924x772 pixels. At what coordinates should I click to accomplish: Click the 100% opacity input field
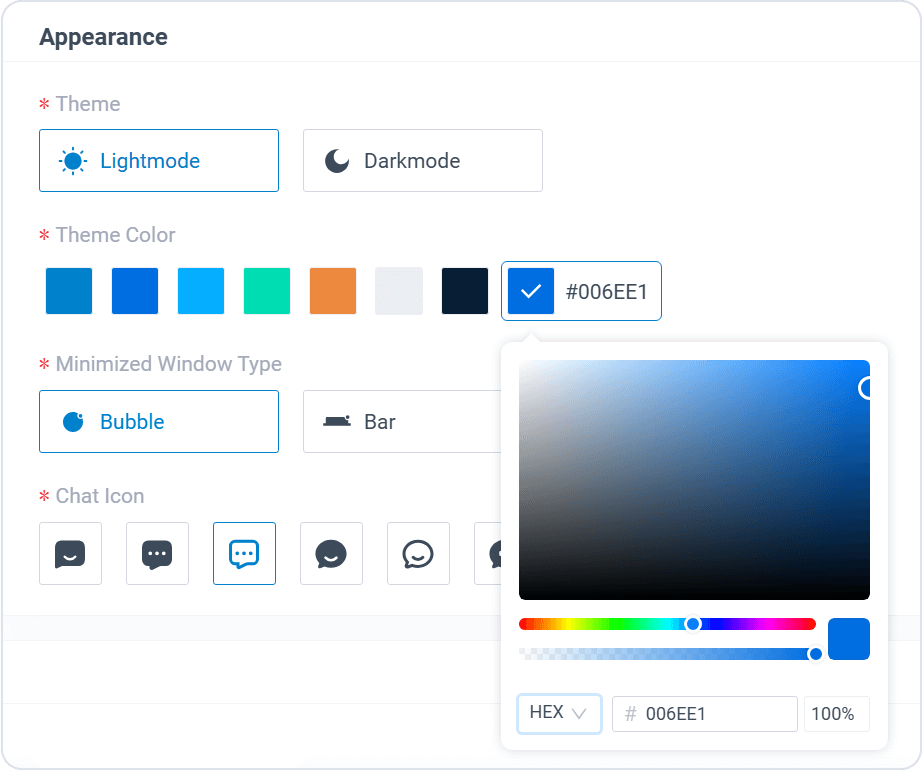click(x=837, y=714)
